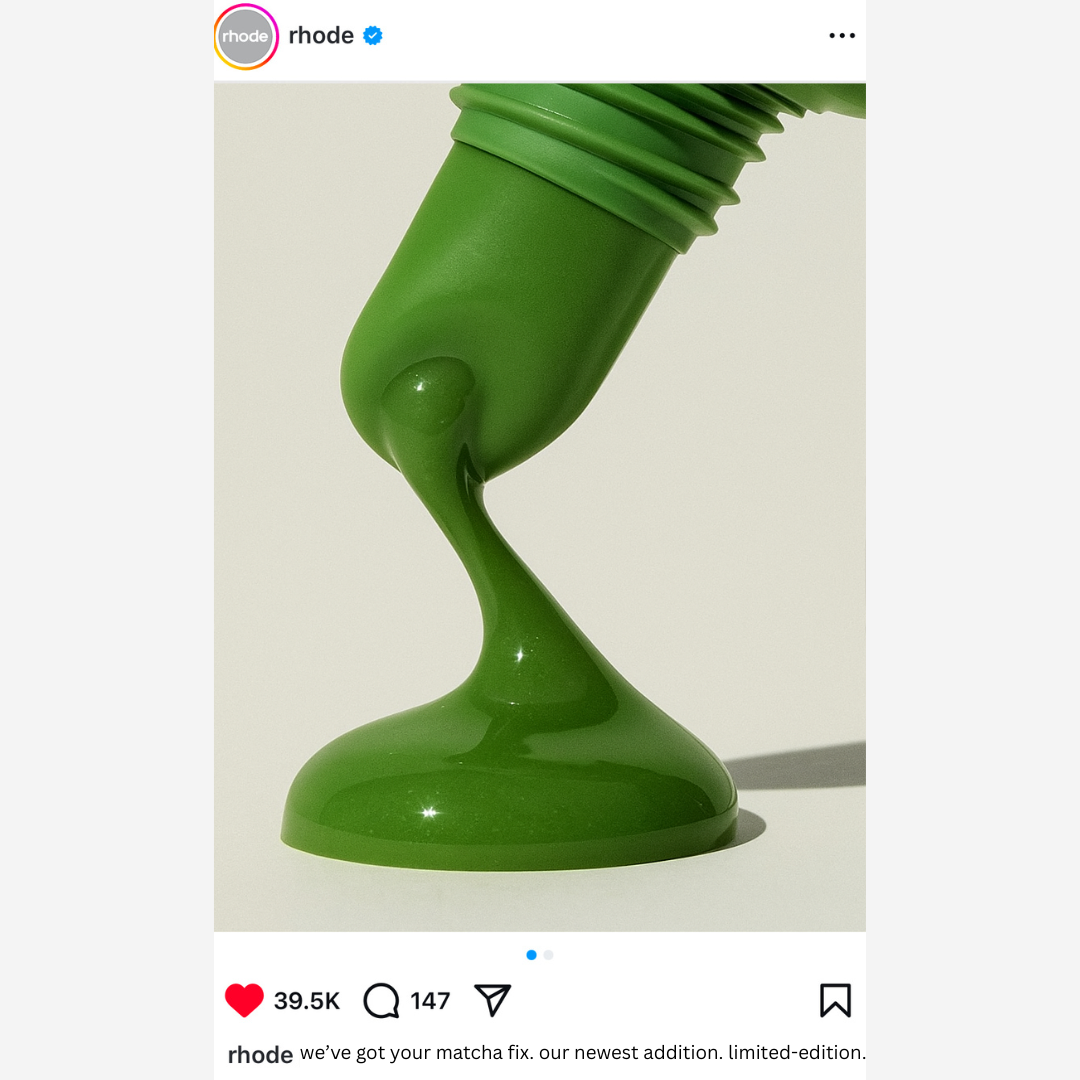Open the three-dot more options menu
1080x1080 pixels.
(842, 36)
